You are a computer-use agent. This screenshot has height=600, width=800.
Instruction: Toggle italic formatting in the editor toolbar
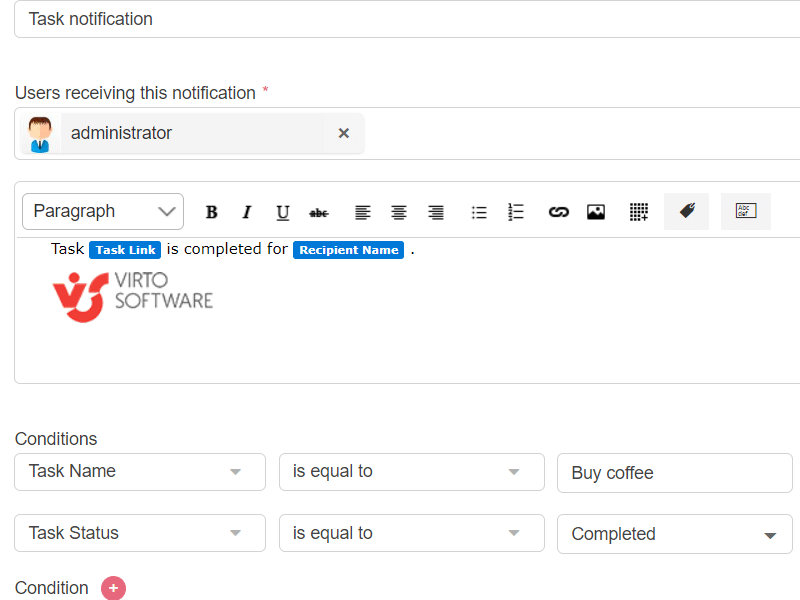pyautogui.click(x=247, y=212)
